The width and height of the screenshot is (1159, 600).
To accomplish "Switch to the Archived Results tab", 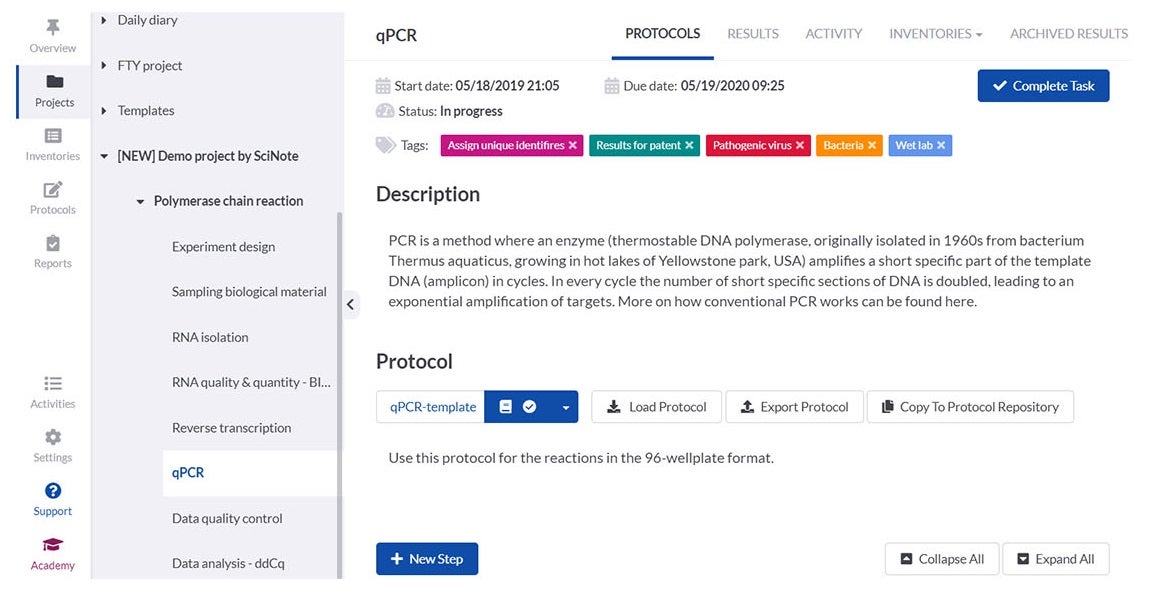I will (x=1068, y=34).
